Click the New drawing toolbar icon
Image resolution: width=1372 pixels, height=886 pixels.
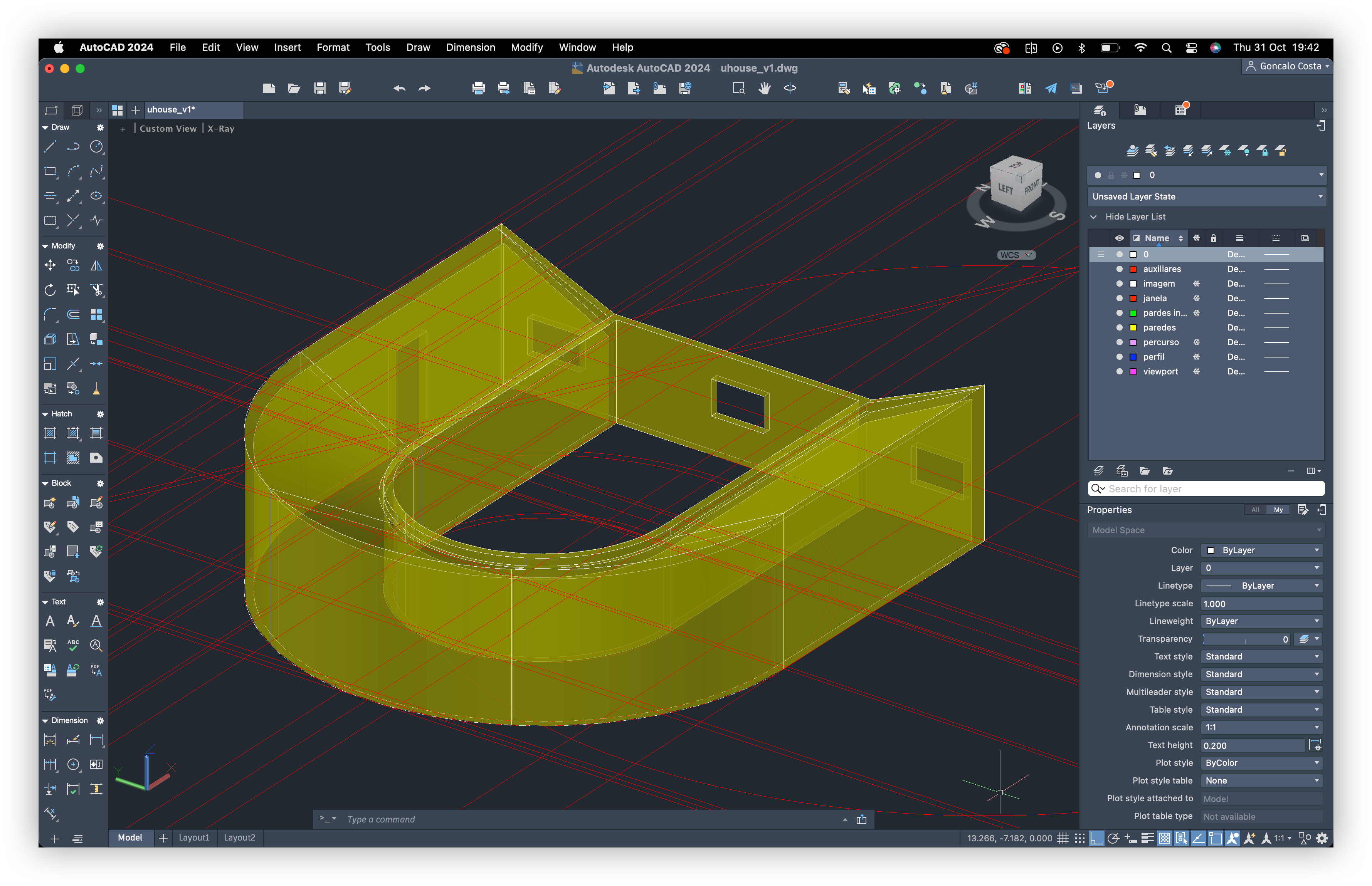269,88
